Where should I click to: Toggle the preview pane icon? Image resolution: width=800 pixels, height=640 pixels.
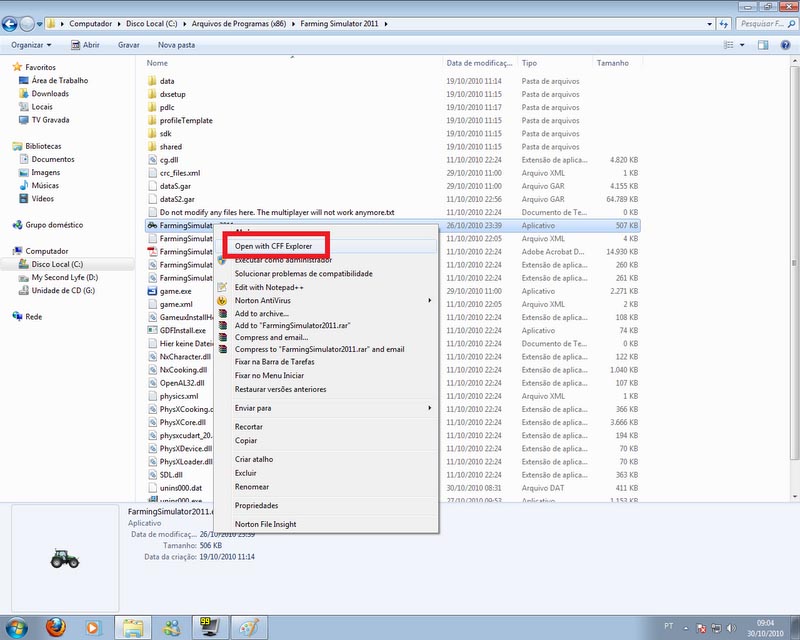point(762,45)
